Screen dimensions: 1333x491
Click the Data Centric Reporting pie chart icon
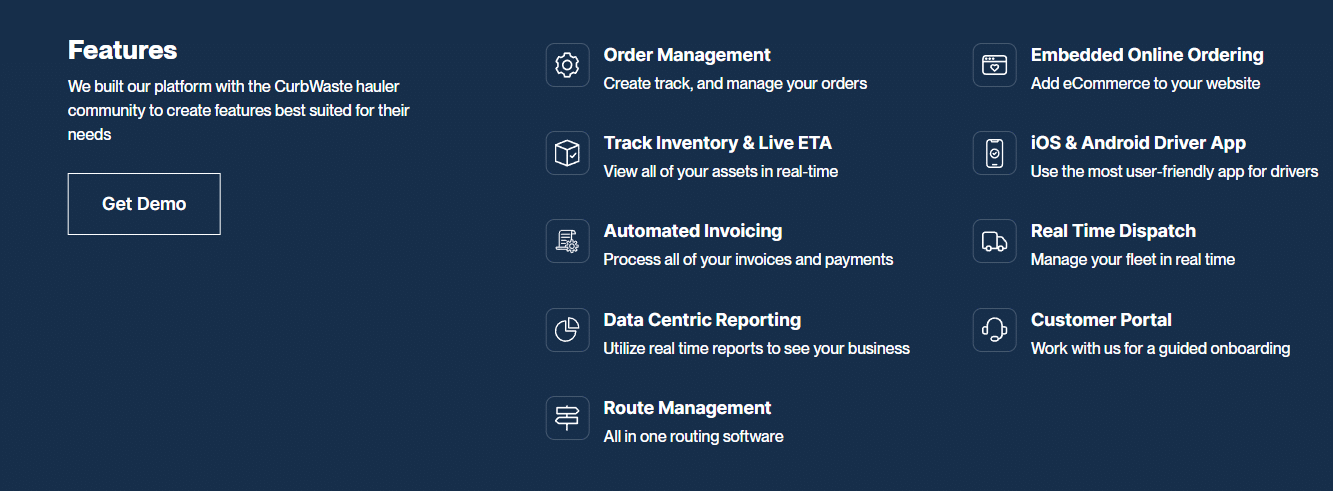[567, 330]
